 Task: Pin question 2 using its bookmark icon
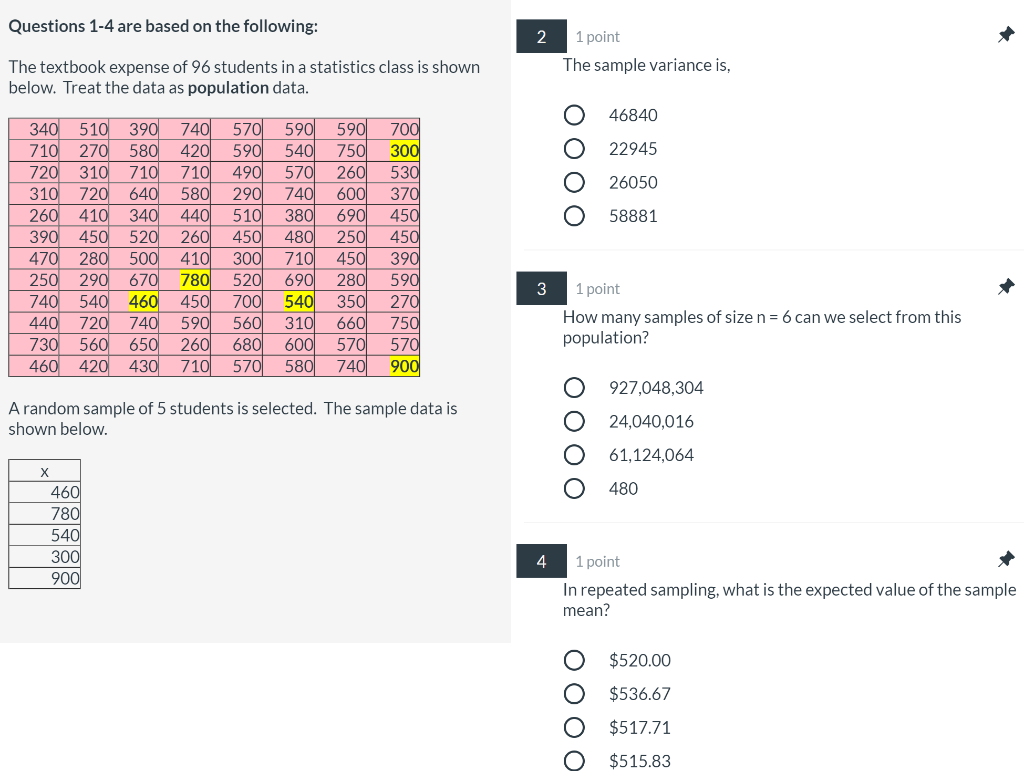[x=1007, y=33]
